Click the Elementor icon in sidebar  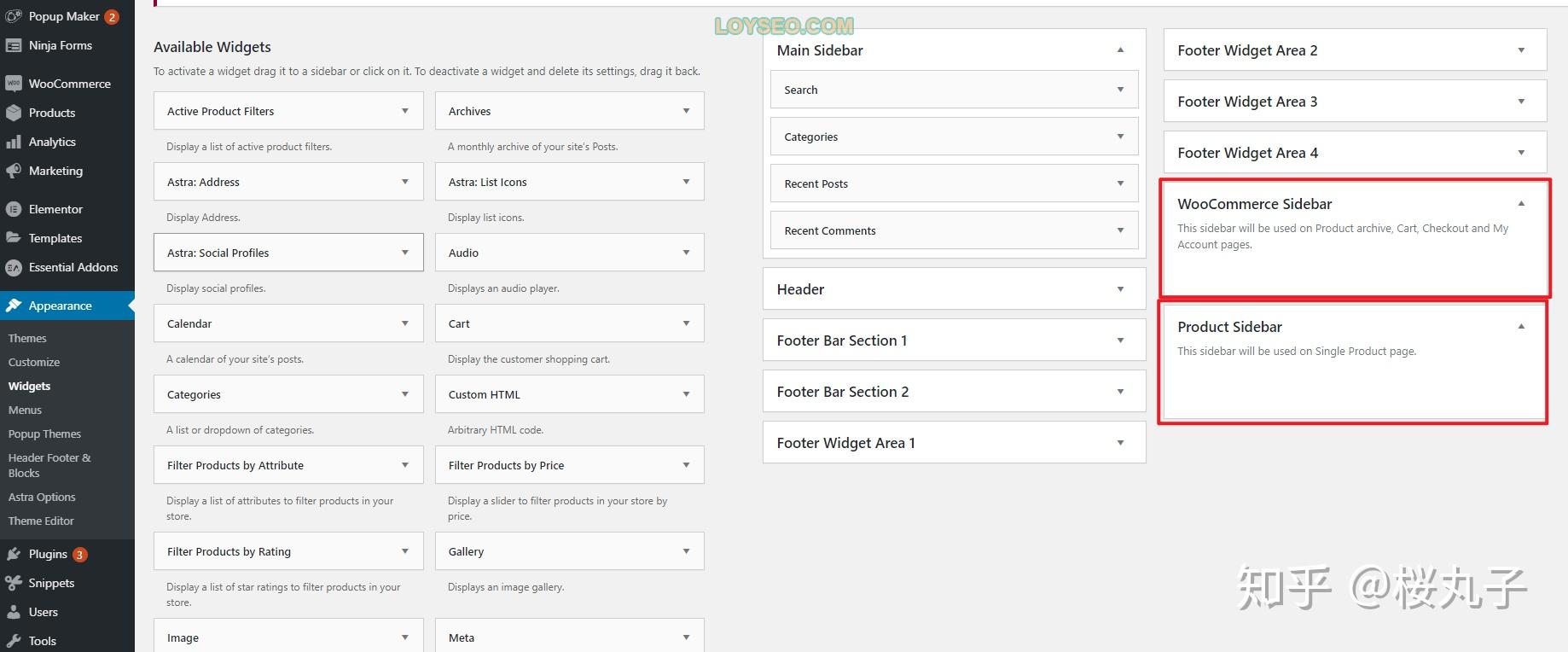click(13, 209)
